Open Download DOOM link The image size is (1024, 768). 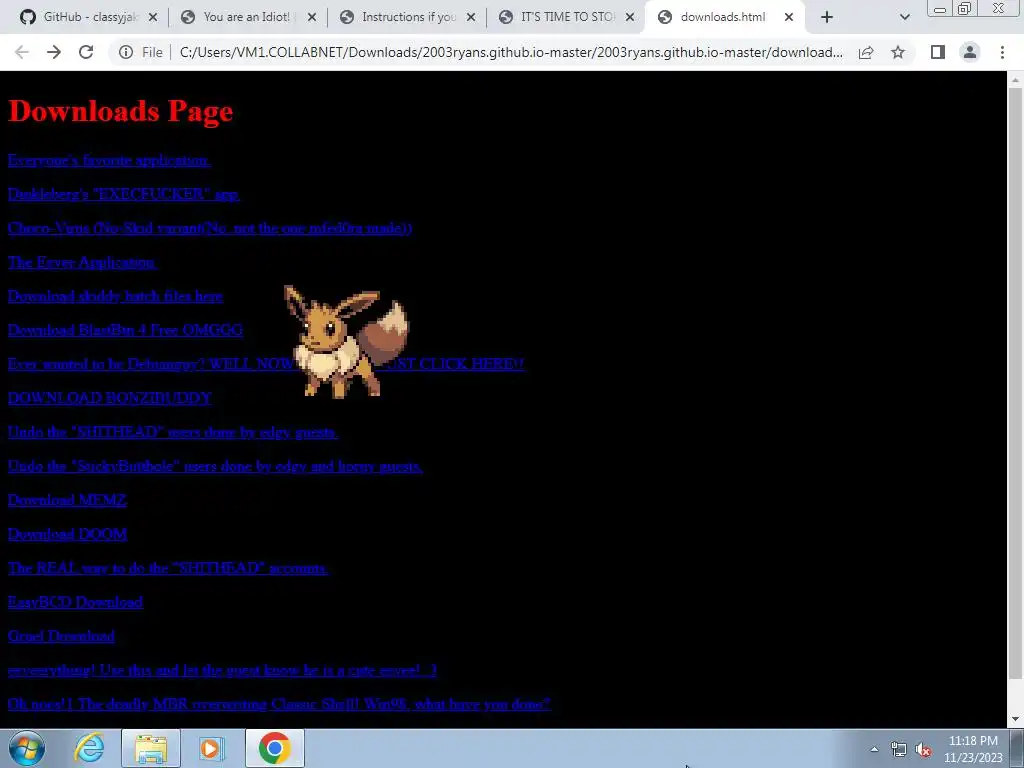(67, 534)
